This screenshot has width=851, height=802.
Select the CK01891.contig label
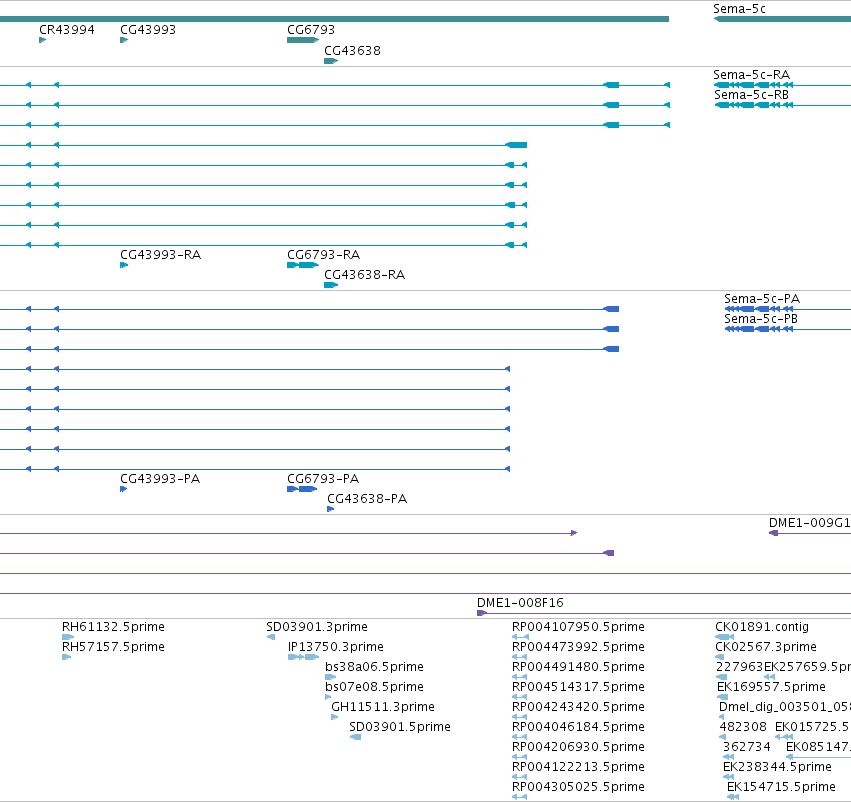(x=762, y=627)
